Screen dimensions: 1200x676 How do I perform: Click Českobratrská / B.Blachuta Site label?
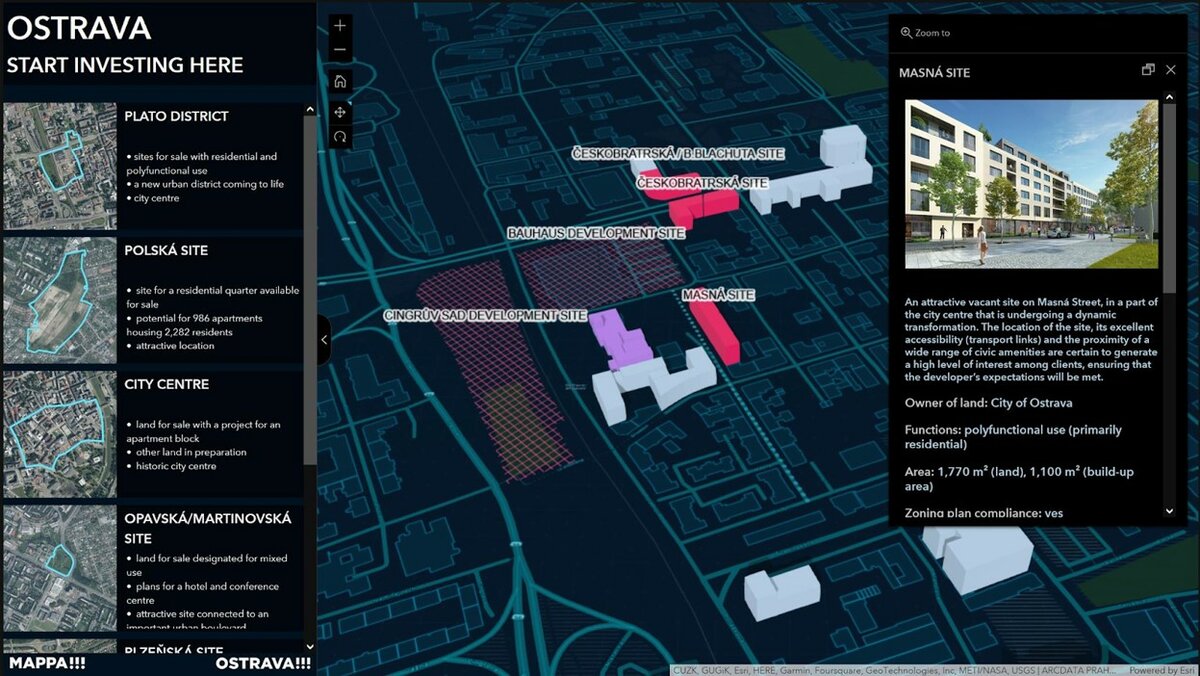[x=678, y=153]
